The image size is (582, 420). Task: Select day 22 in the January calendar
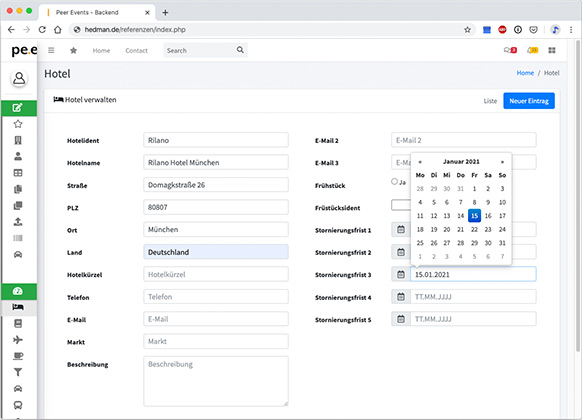coord(474,229)
